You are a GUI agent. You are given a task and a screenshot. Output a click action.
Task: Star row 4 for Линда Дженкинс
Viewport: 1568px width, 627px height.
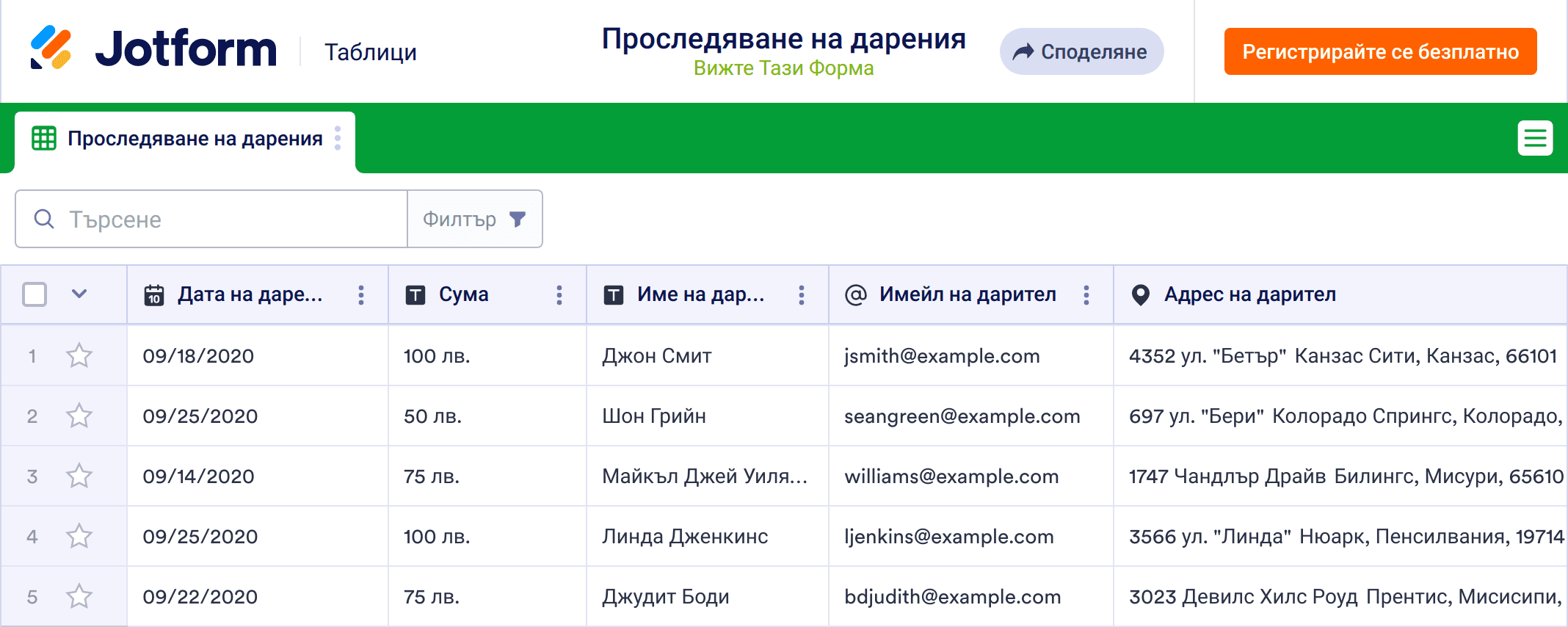[x=79, y=537]
